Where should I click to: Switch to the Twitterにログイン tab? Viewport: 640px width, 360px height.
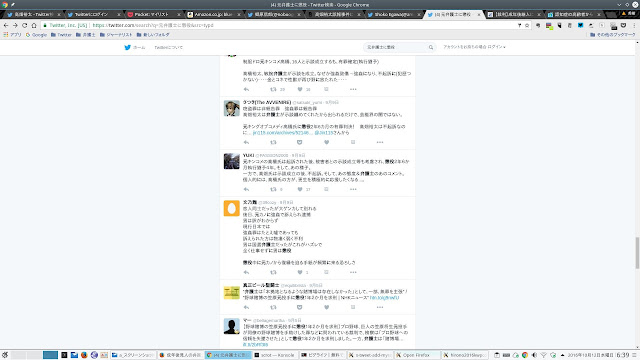[x=94, y=14]
